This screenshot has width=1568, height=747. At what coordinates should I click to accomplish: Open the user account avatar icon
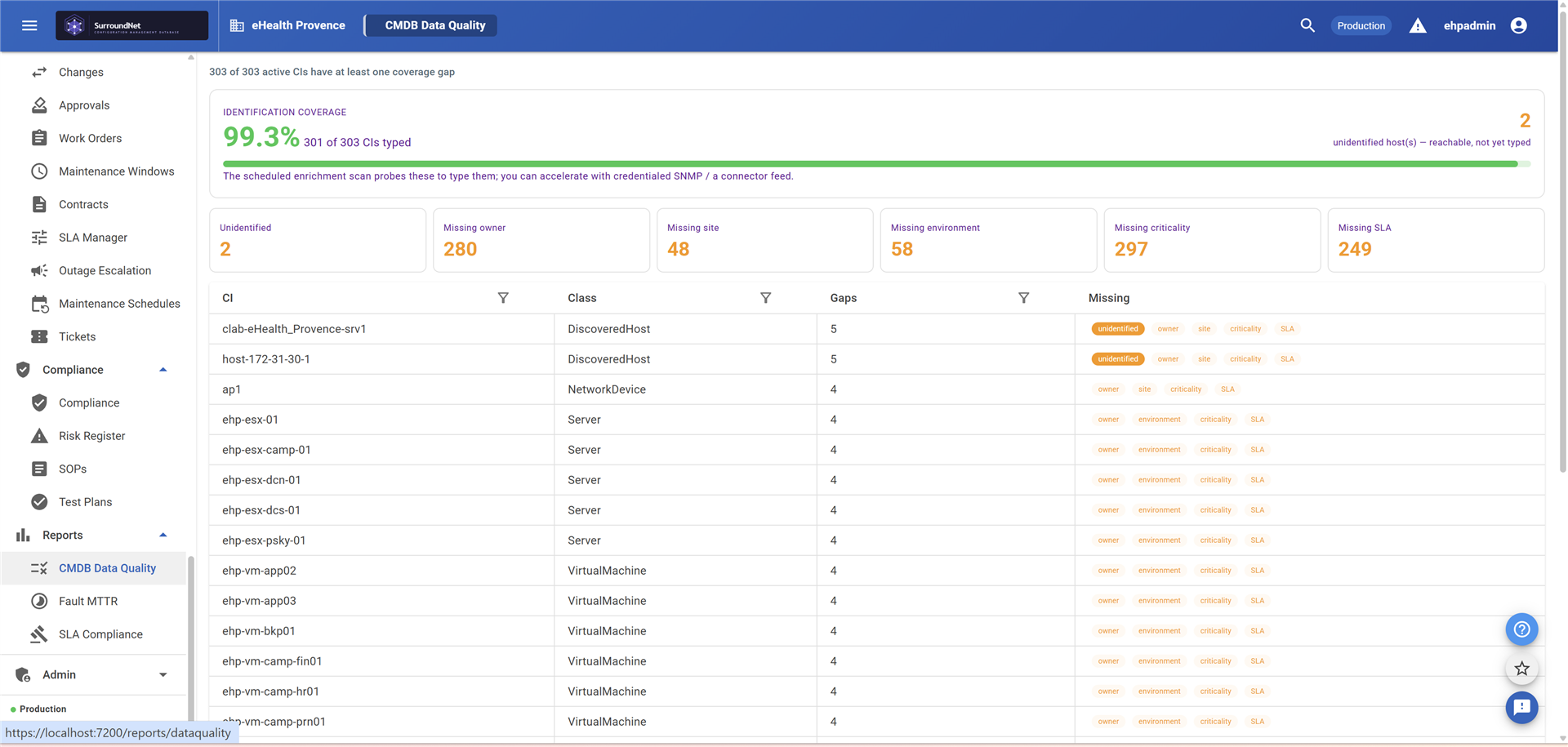pyautogui.click(x=1519, y=25)
